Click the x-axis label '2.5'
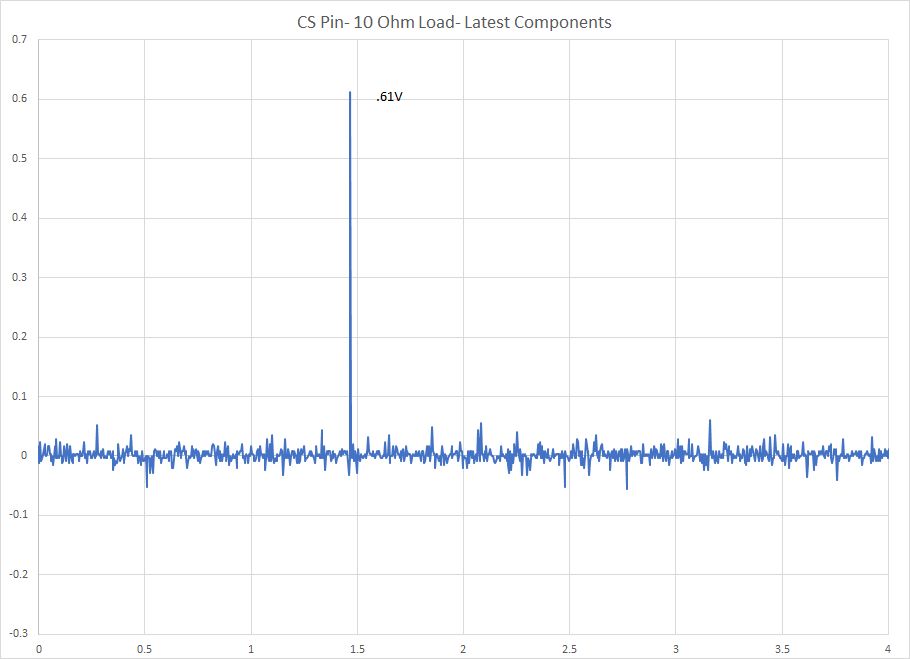 [569, 649]
